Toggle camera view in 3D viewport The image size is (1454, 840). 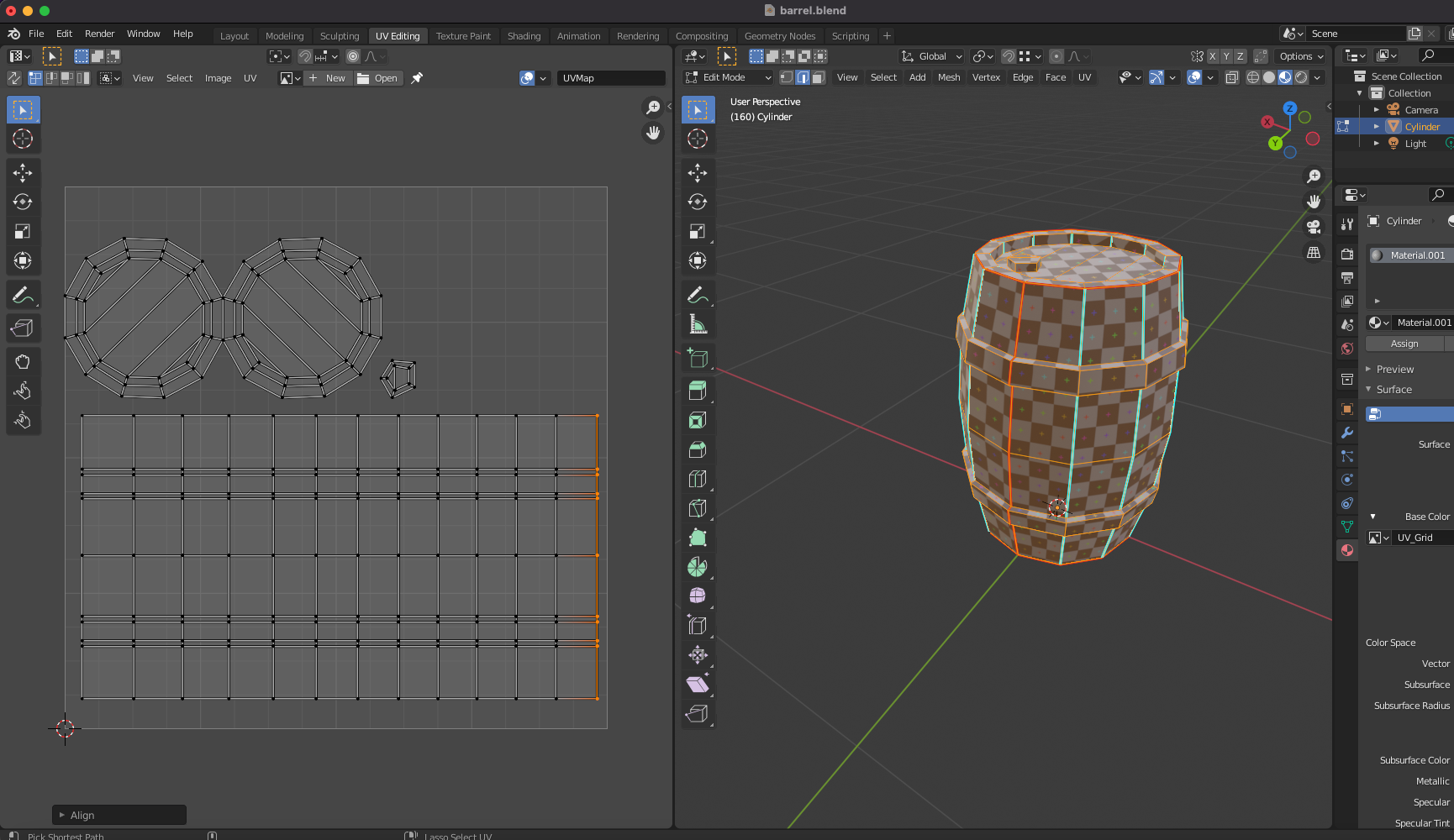[1313, 227]
